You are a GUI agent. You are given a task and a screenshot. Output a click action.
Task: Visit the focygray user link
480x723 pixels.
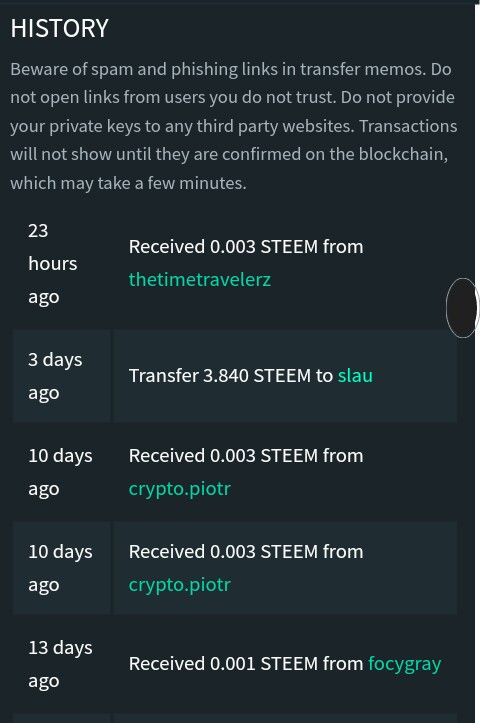click(x=404, y=664)
